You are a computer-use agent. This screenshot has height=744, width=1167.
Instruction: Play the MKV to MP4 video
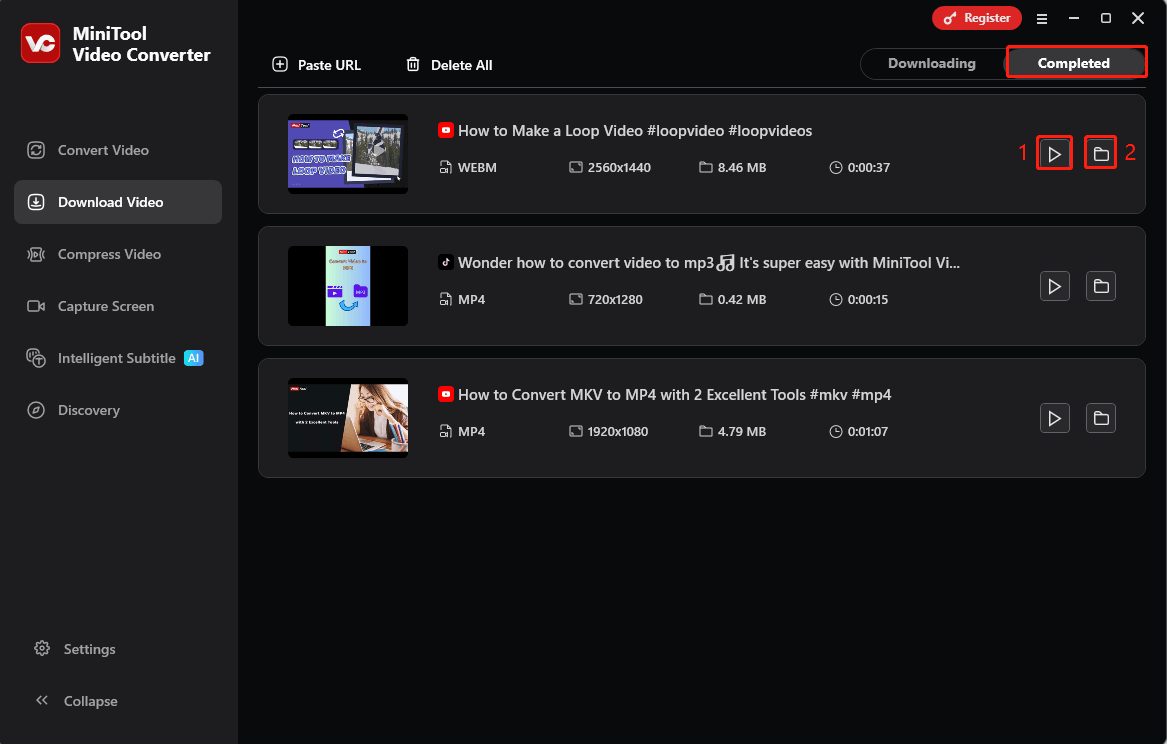point(1054,418)
